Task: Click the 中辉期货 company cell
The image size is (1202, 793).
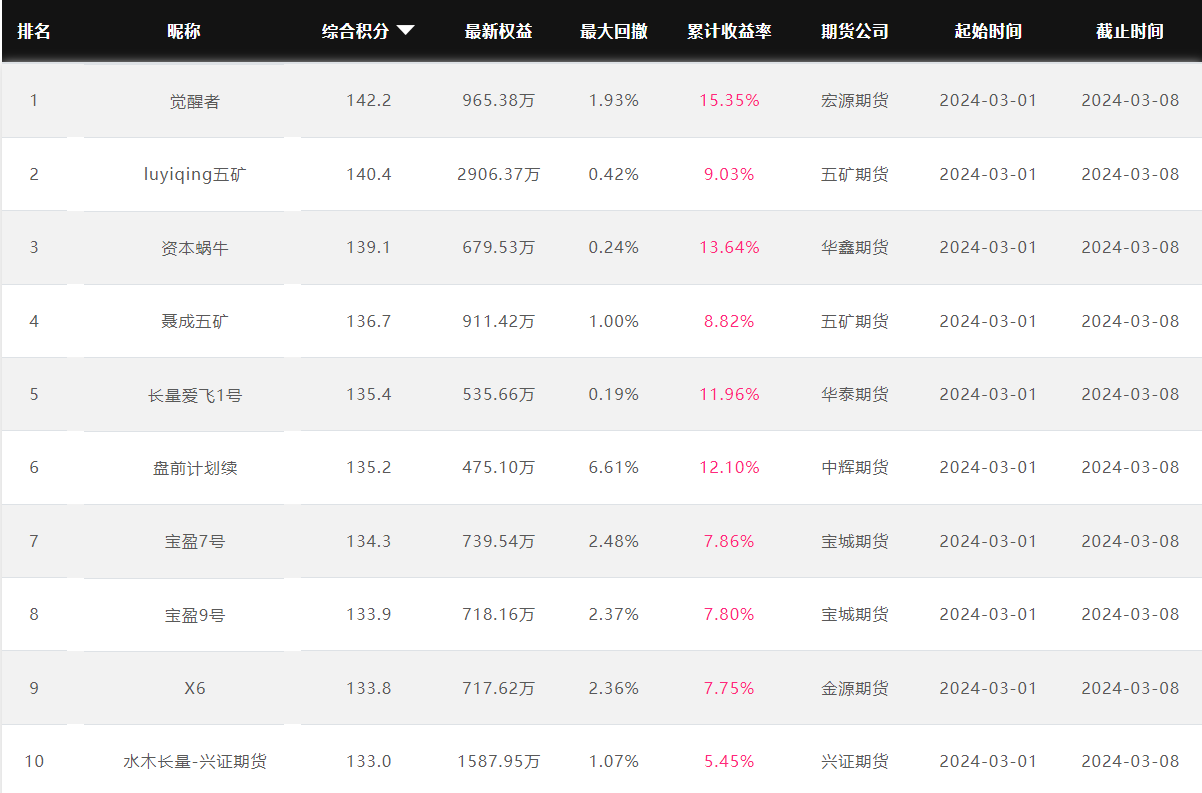Action: (x=855, y=467)
